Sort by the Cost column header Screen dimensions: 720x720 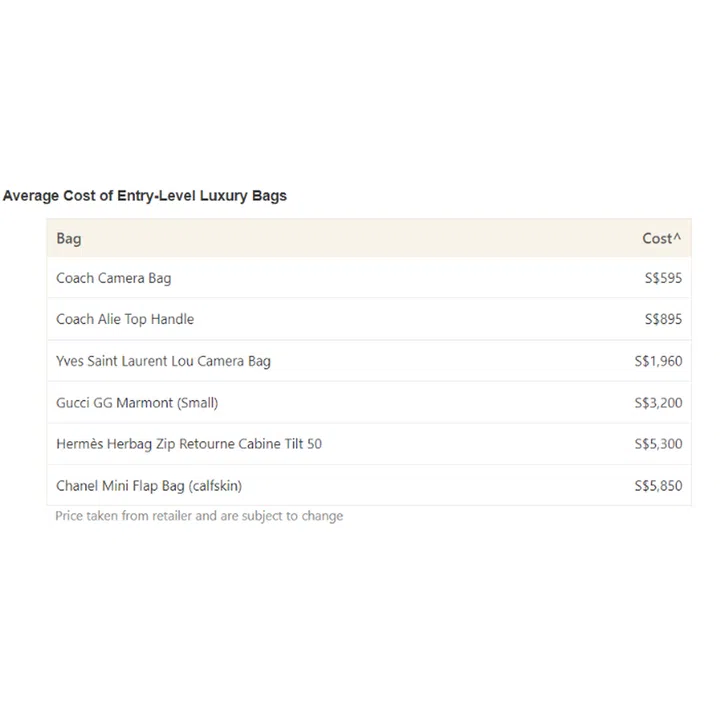click(657, 238)
